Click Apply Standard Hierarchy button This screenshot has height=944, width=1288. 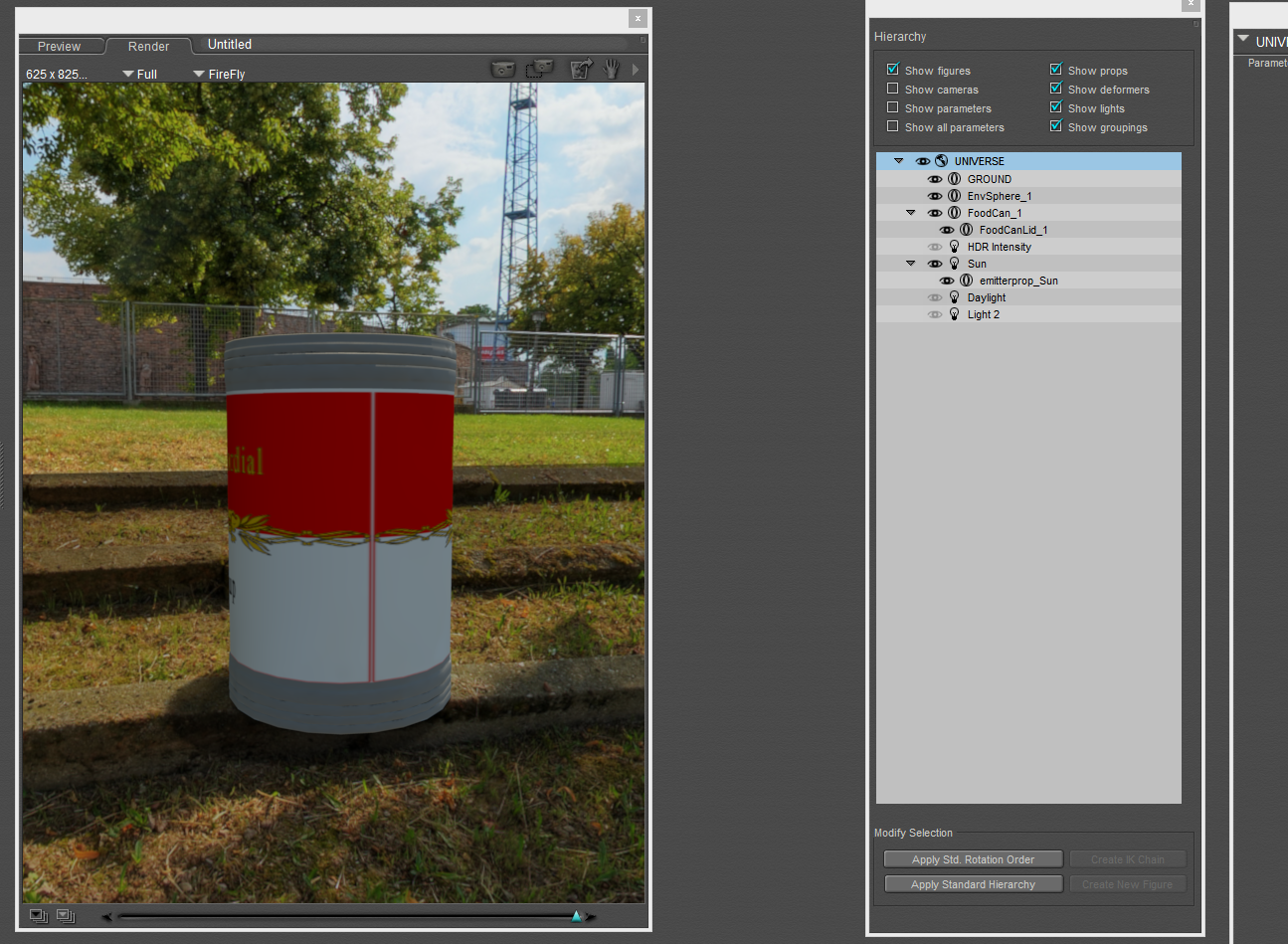974,884
